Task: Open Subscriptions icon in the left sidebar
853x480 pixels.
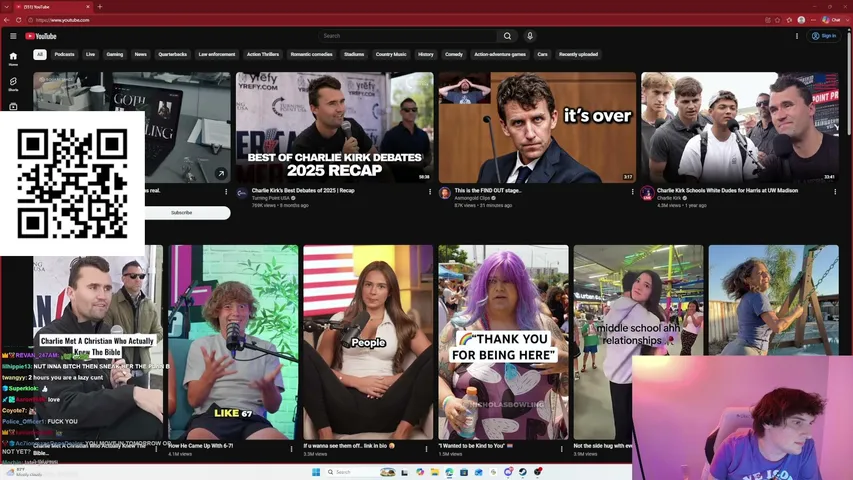Action: (x=13, y=106)
